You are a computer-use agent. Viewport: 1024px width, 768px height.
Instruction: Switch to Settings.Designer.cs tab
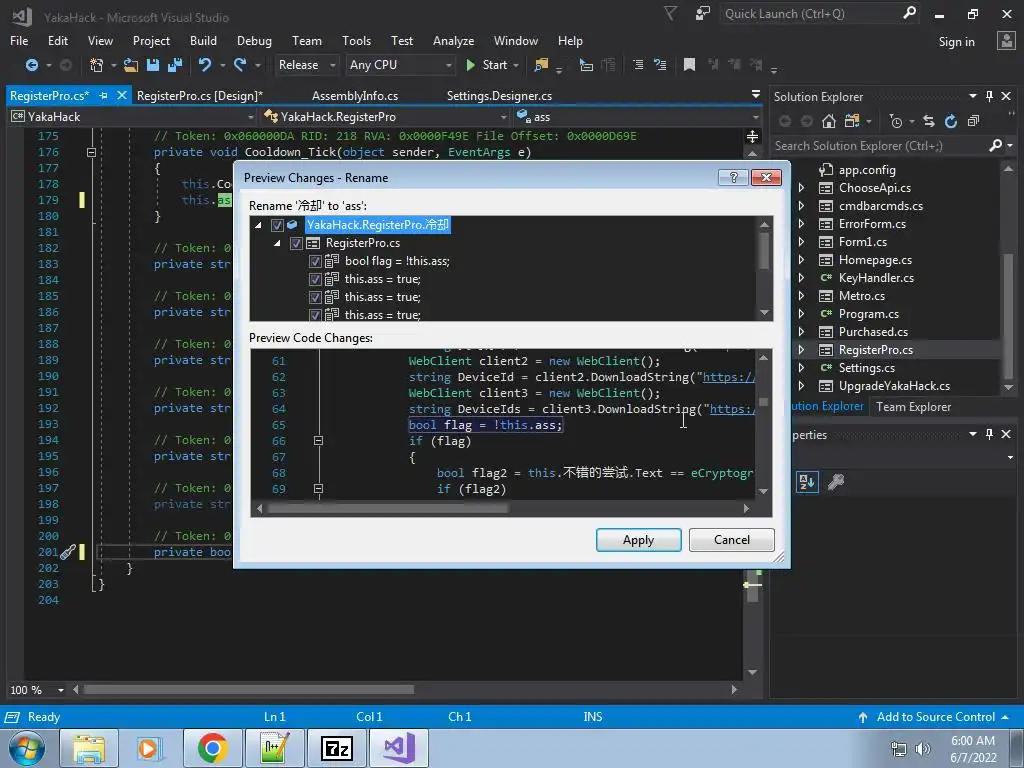click(499, 96)
